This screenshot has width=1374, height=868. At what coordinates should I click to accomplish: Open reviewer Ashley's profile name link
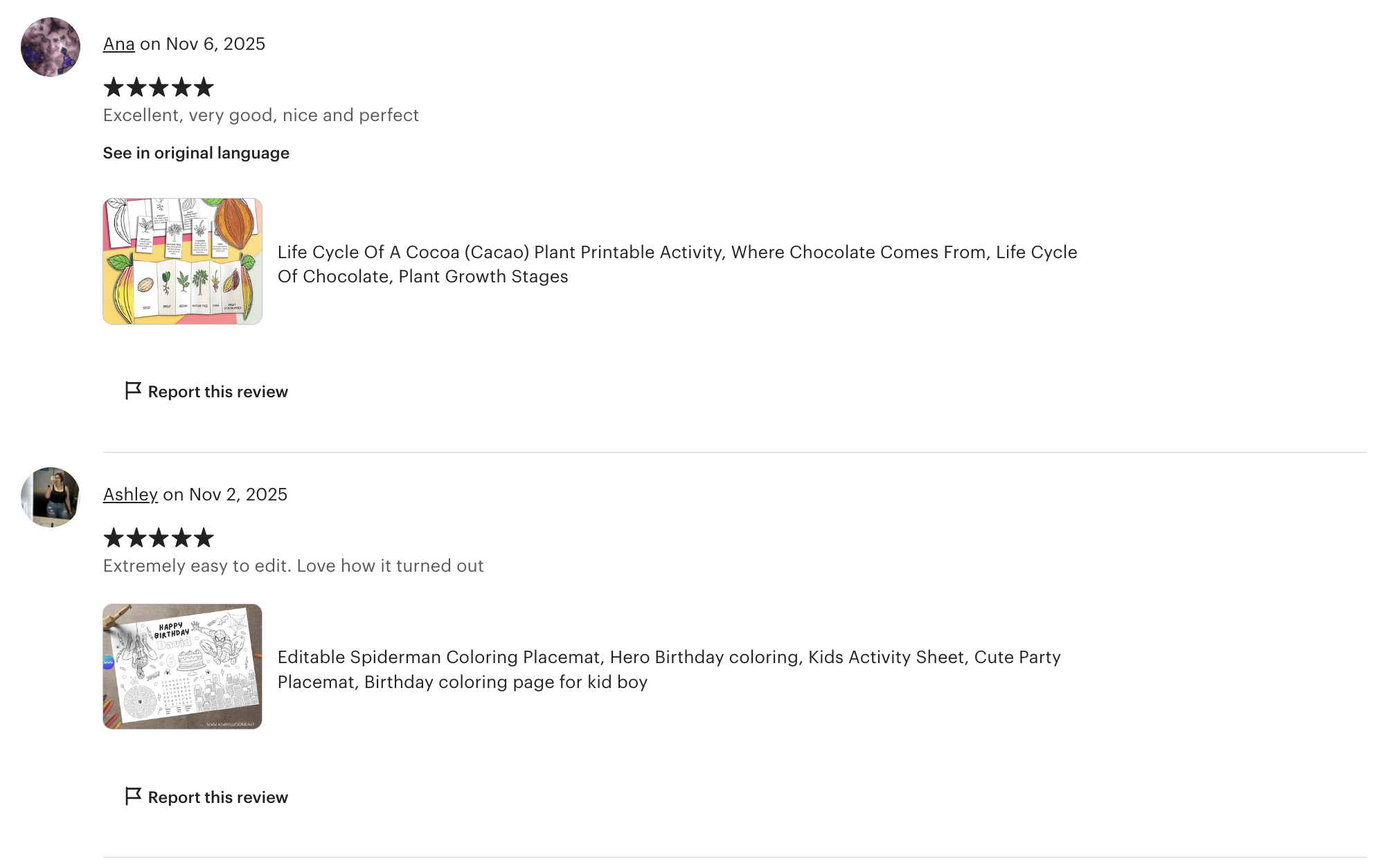(x=130, y=495)
